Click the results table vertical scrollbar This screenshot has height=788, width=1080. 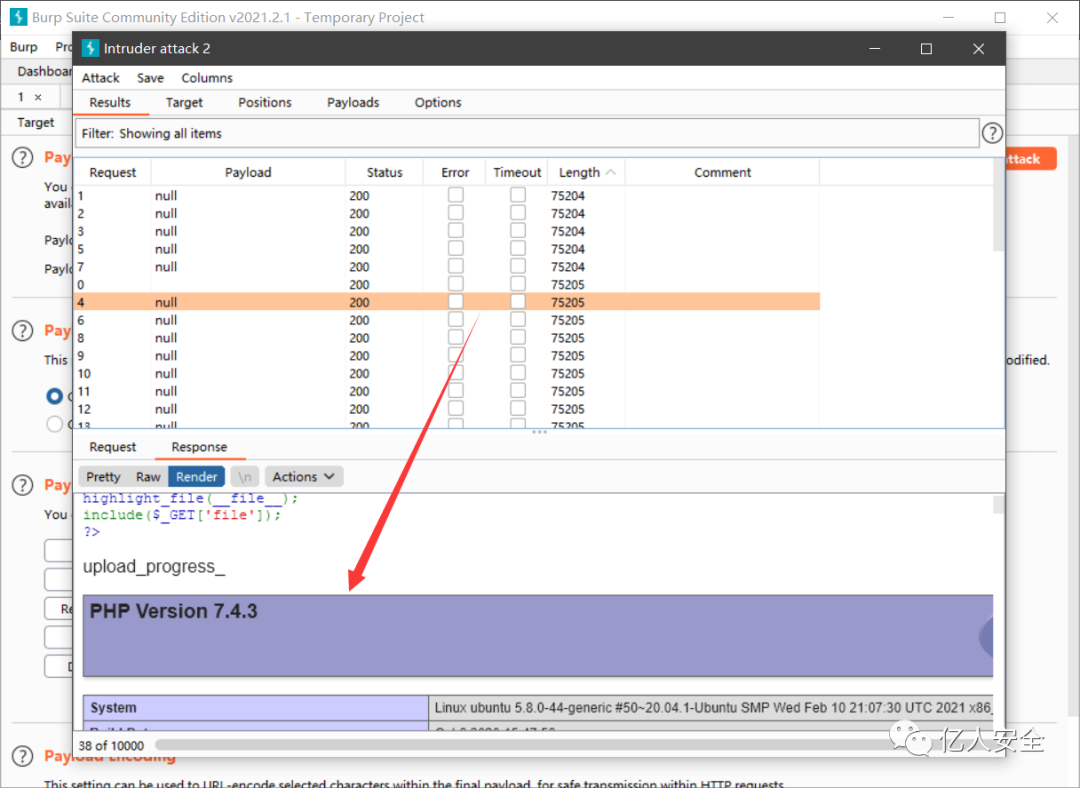(998, 207)
